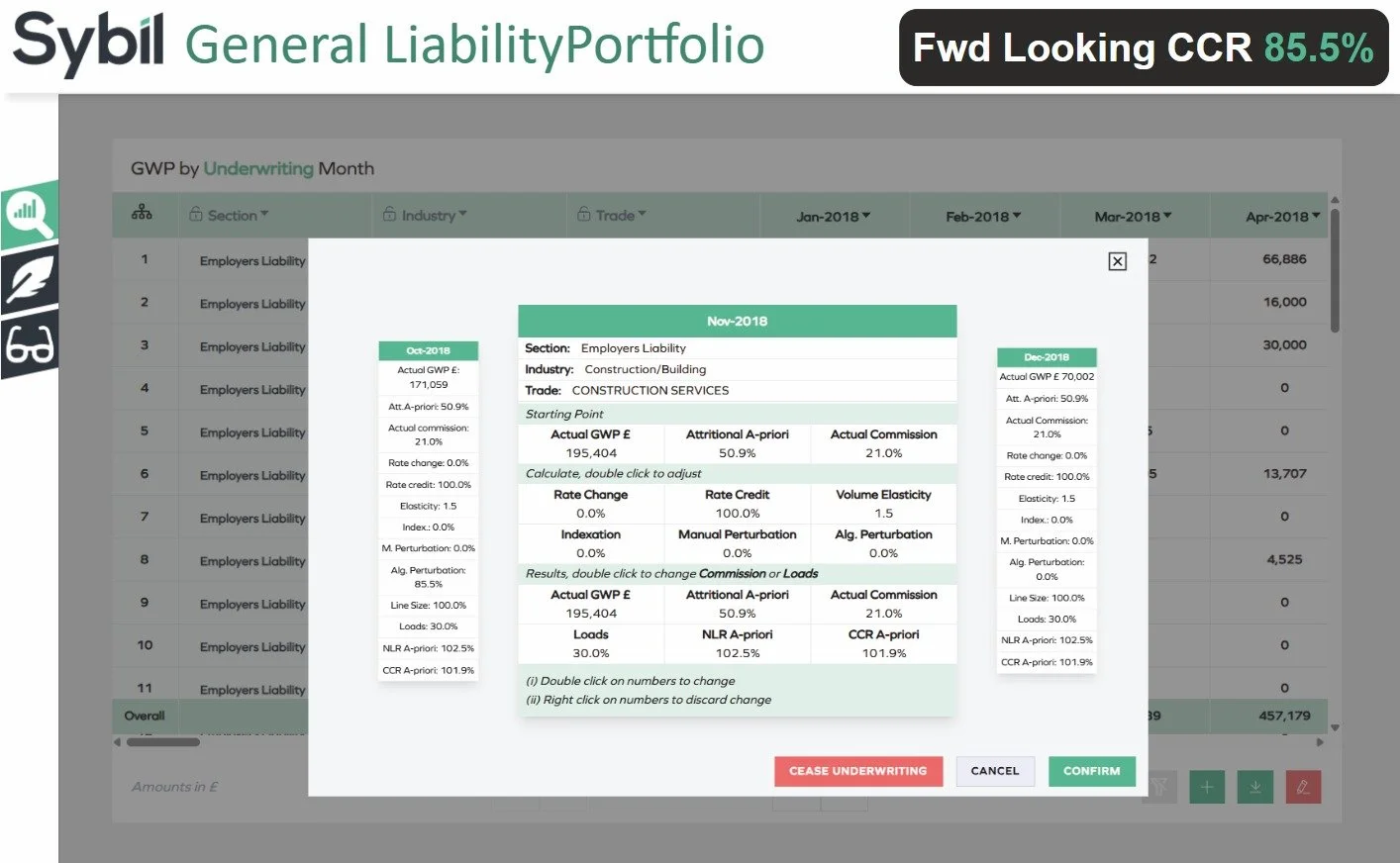Click the Loads 30.0% value in Nov-2018 results

tap(591, 653)
